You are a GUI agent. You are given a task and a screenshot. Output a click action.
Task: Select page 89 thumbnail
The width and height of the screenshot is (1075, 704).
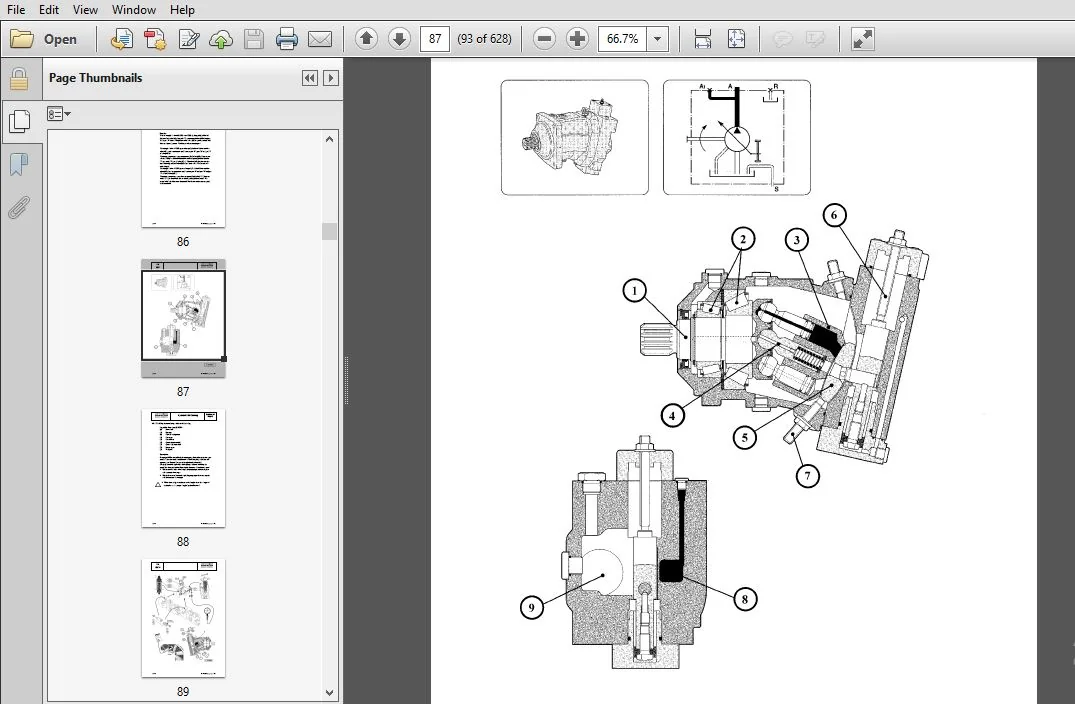(183, 618)
